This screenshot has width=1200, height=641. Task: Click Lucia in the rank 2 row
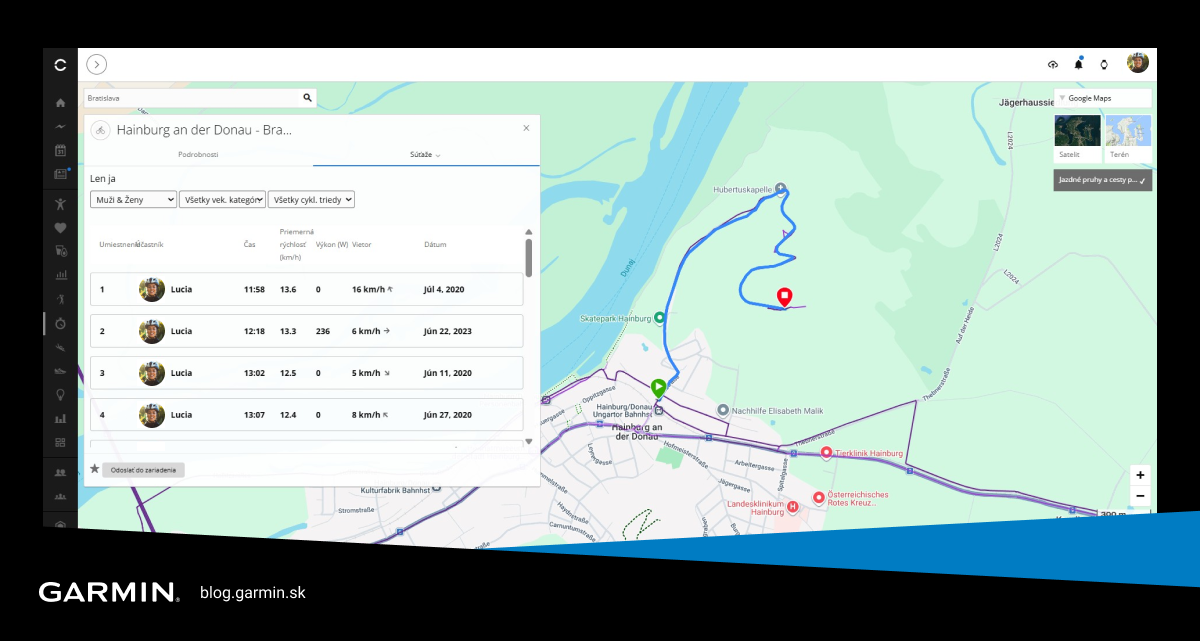pos(181,331)
